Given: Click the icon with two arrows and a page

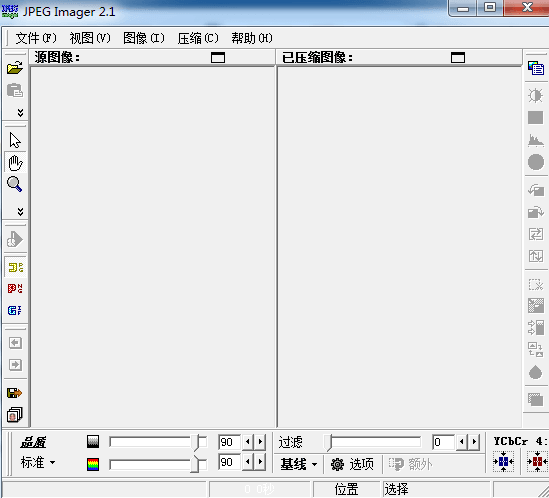Looking at the screenshot, I should point(536,327).
